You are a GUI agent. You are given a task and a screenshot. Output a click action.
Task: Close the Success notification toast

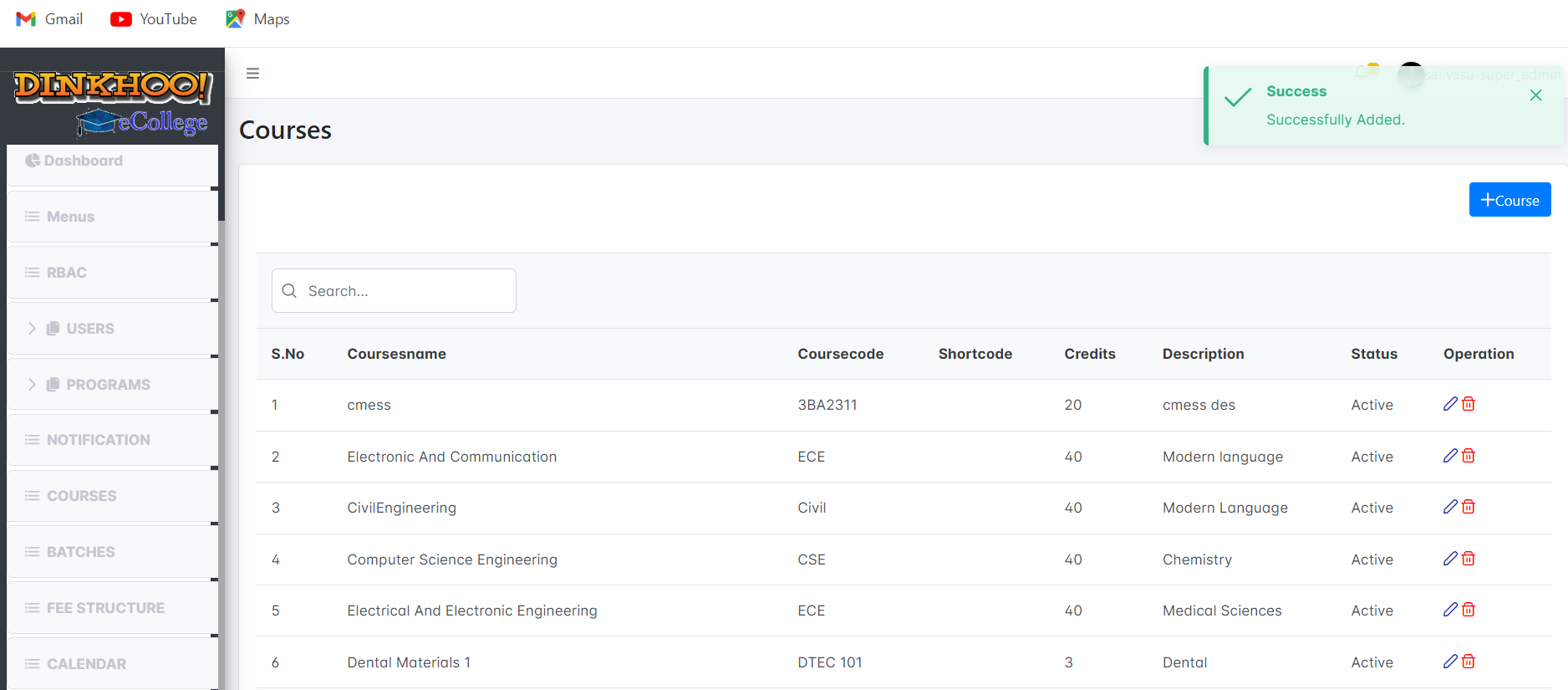(1535, 95)
